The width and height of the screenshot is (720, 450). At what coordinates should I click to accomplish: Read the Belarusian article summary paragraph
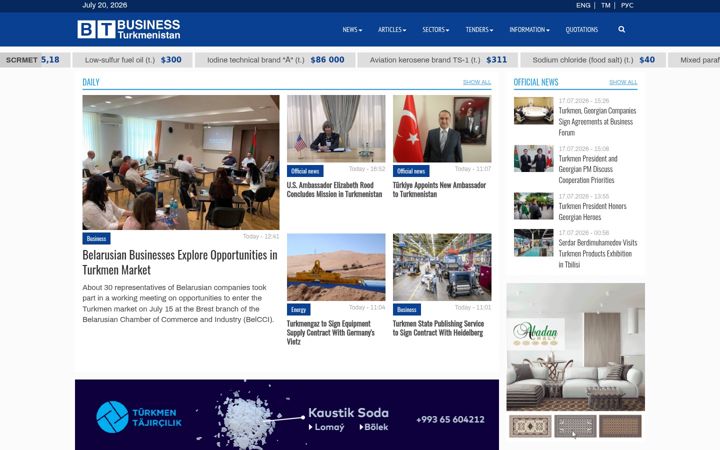(178, 304)
